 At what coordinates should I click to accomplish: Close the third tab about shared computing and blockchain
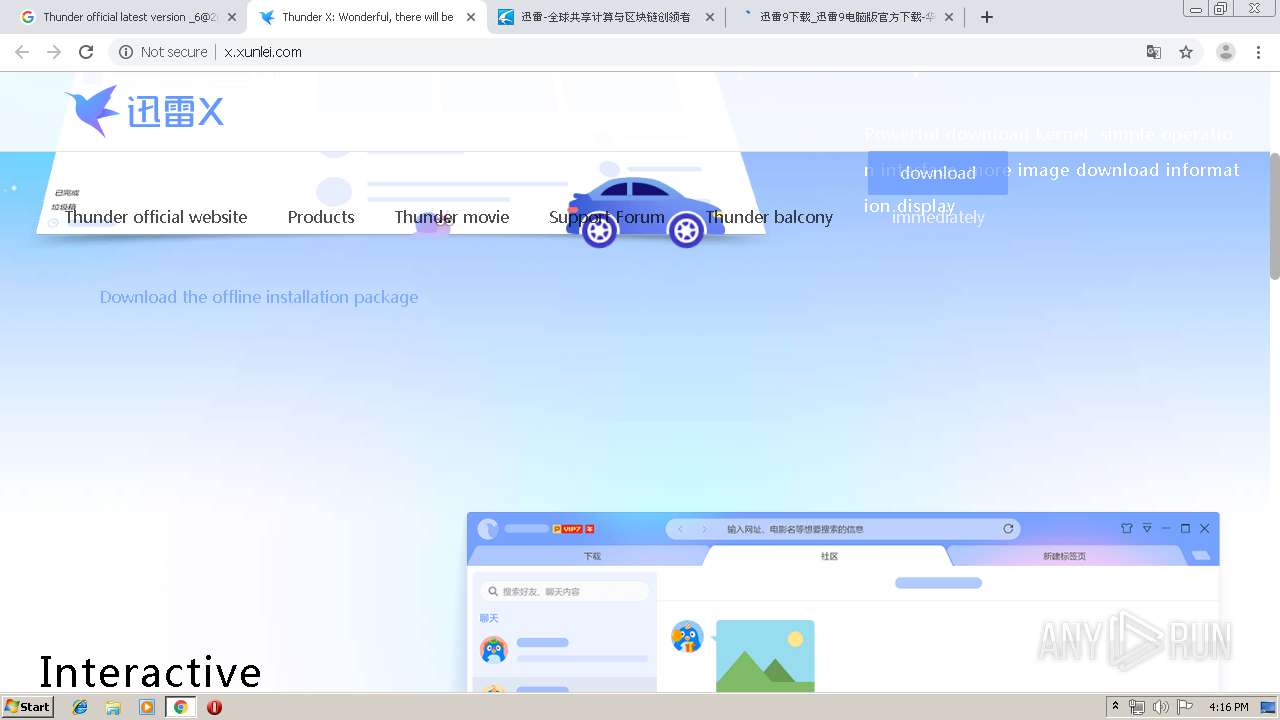coord(710,17)
